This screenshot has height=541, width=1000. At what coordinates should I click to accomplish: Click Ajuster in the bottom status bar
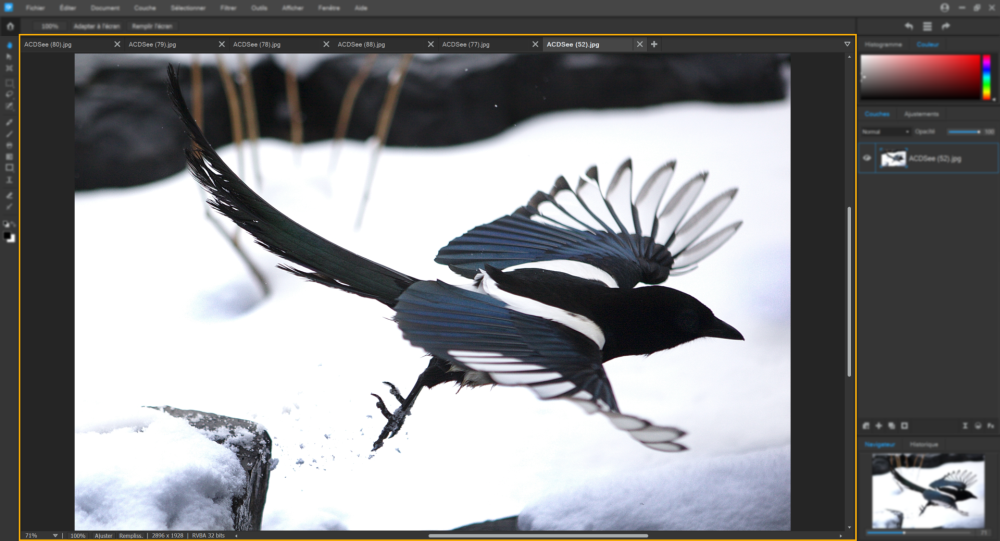103,536
